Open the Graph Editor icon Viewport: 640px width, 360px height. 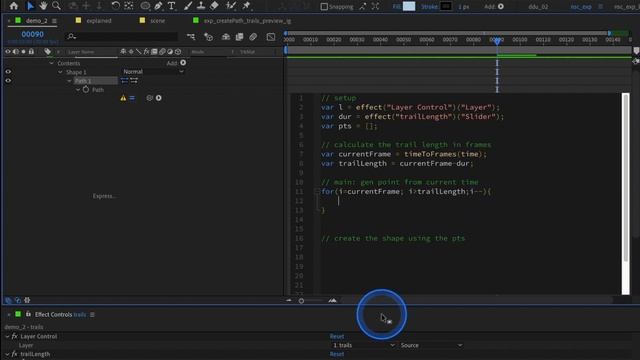tap(271, 37)
